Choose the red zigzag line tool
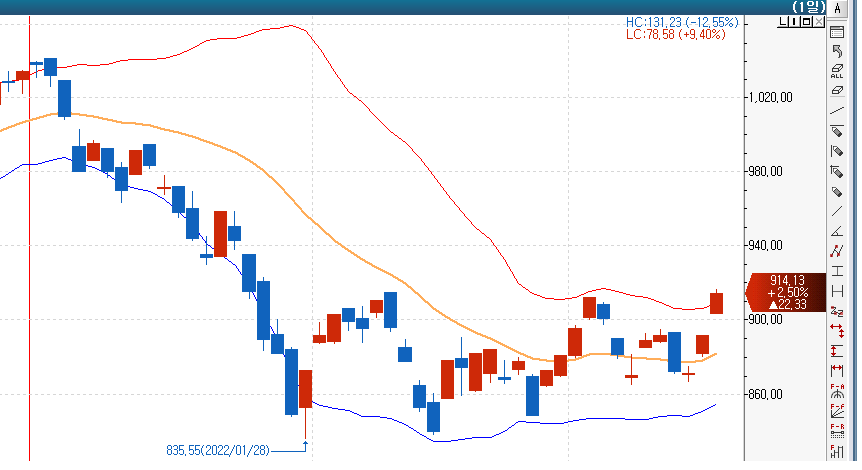 [837, 251]
